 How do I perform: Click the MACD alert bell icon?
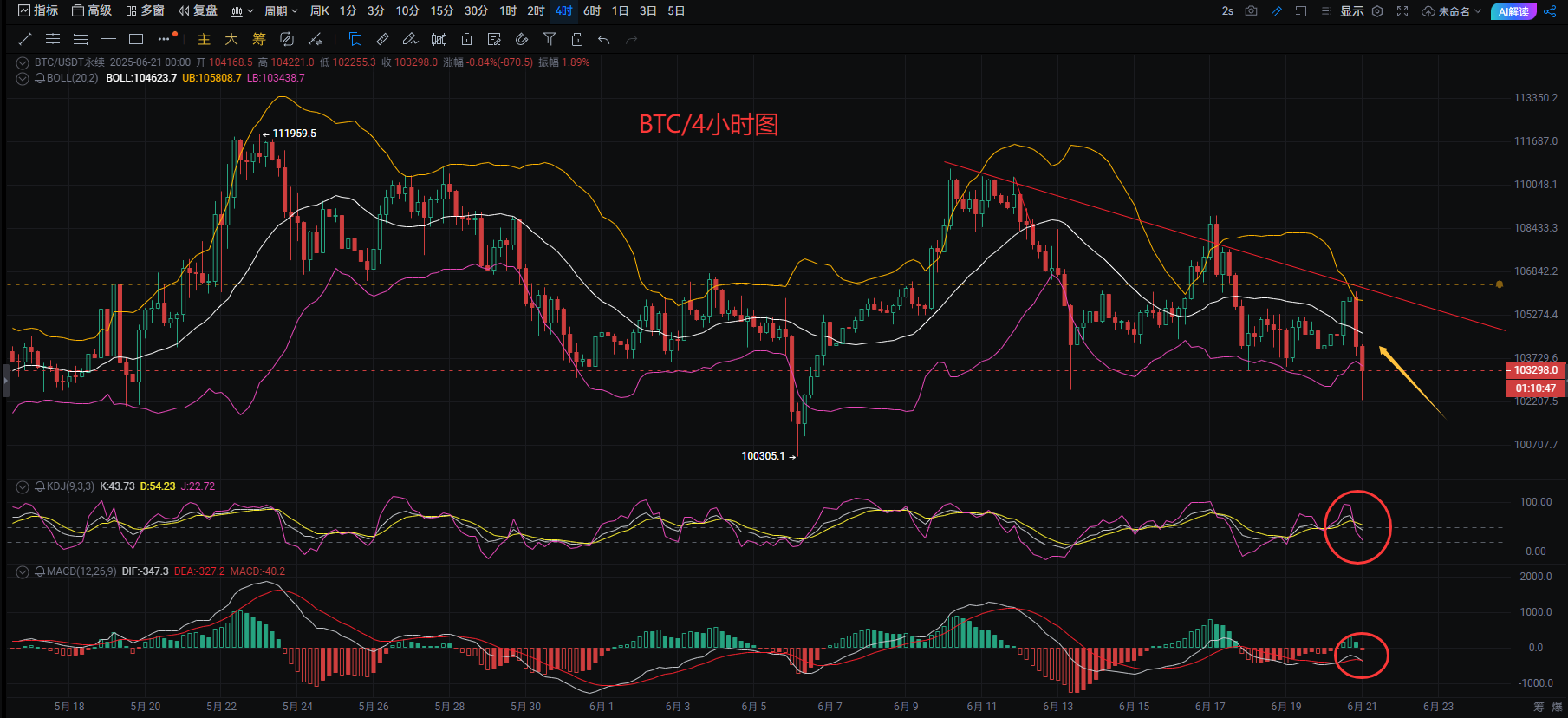(40, 571)
